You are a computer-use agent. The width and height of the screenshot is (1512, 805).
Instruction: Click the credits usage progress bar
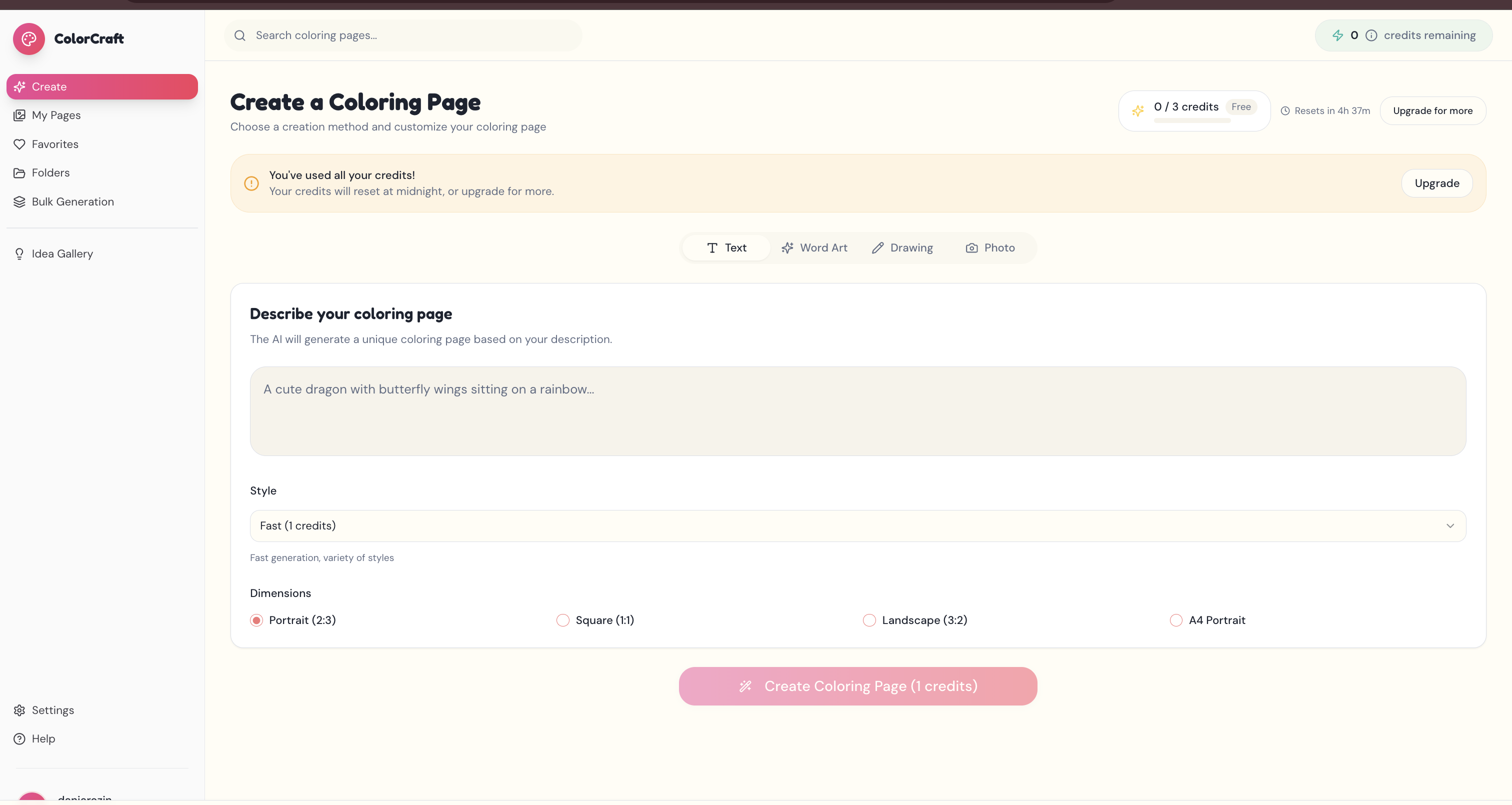pos(1191,120)
